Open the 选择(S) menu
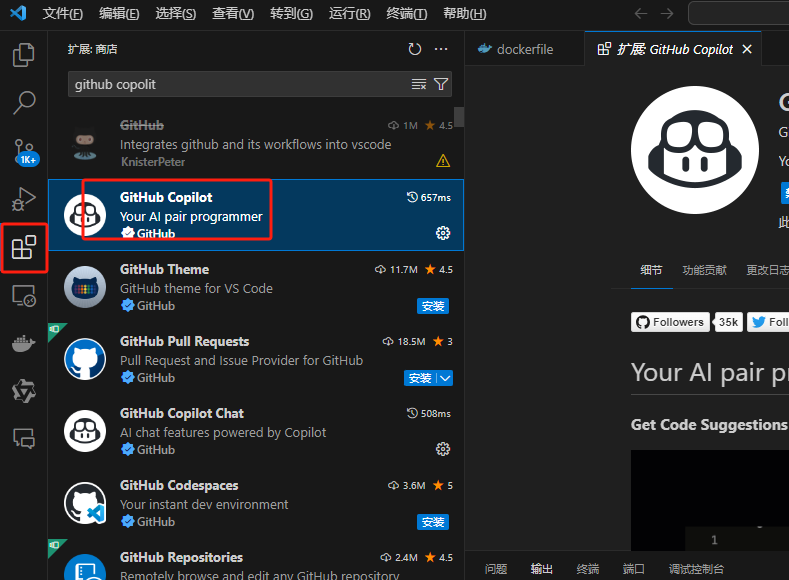 coord(176,14)
